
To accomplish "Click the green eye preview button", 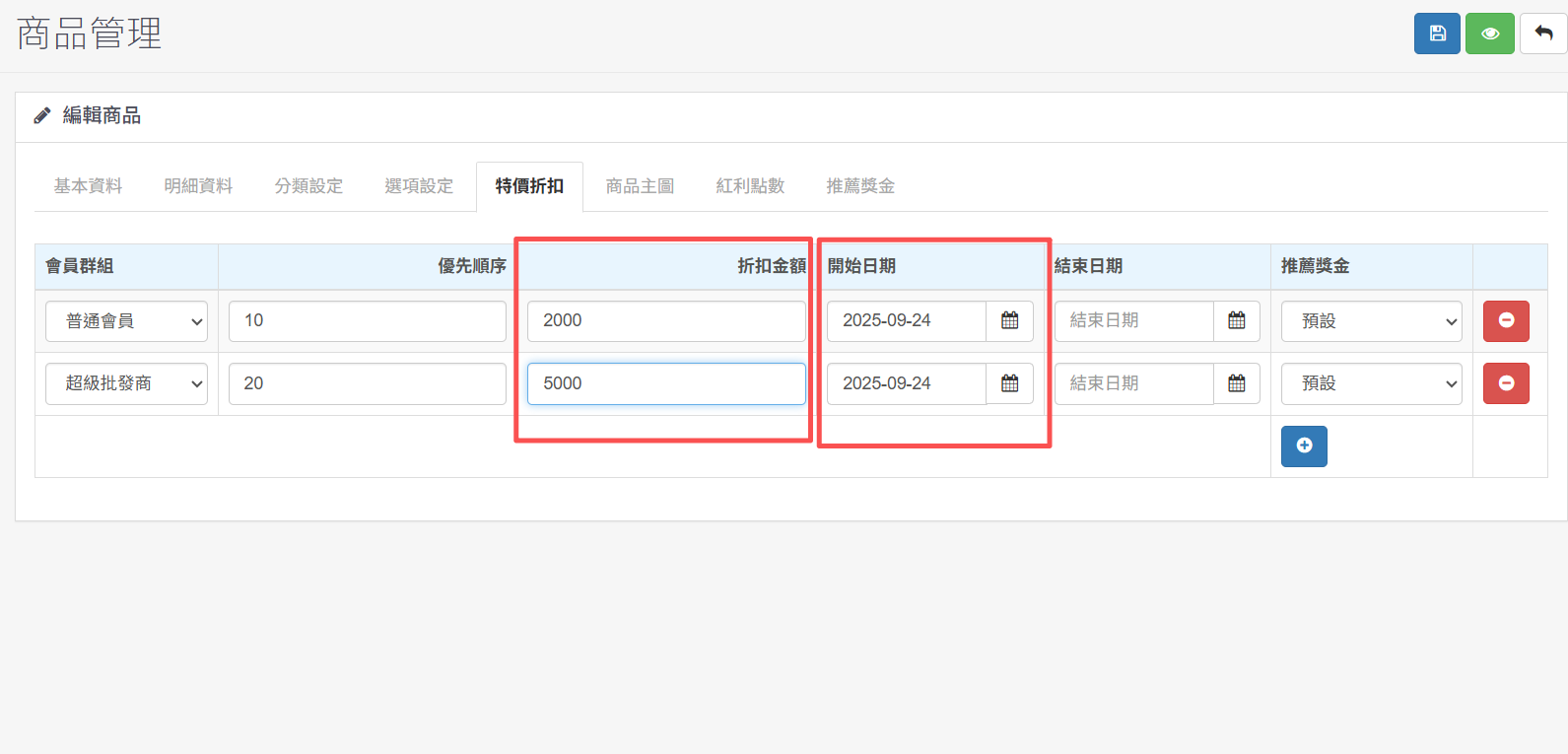I will (1489, 34).
